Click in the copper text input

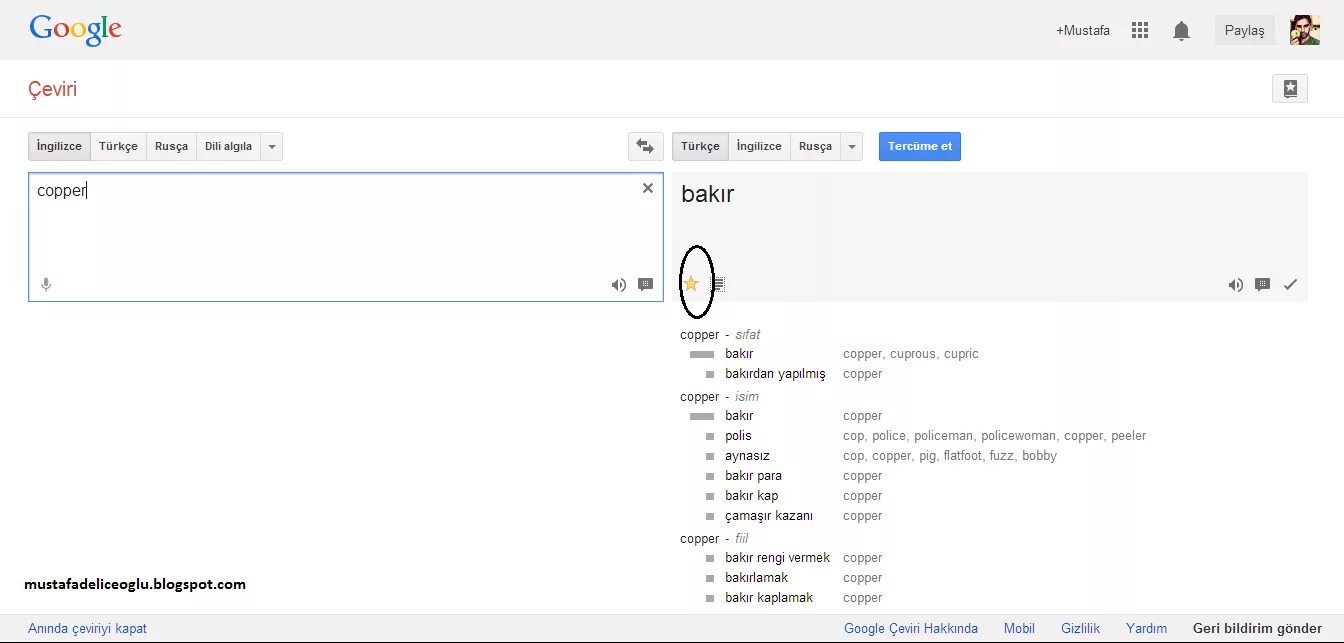click(x=346, y=237)
